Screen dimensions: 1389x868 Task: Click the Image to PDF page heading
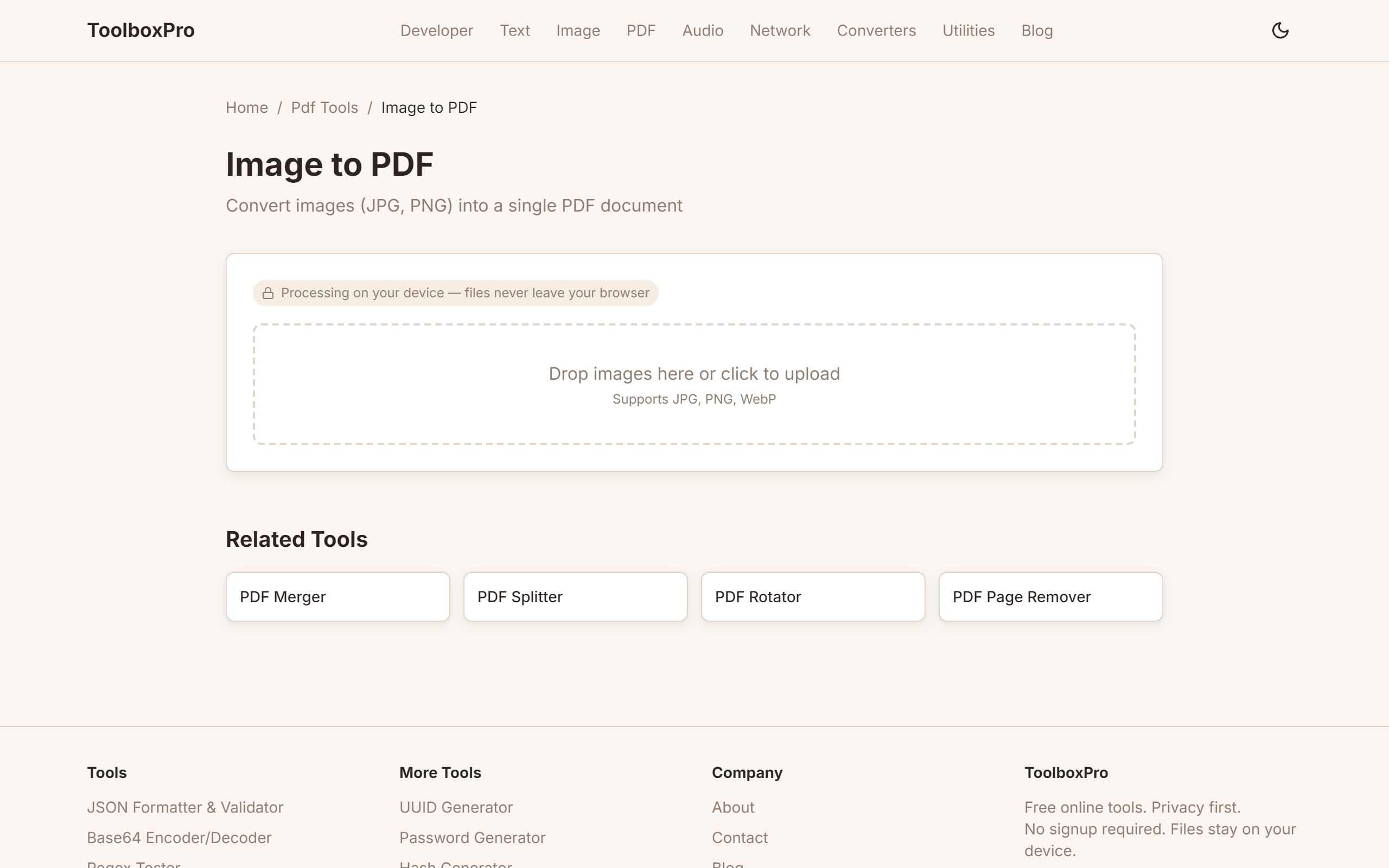point(329,164)
